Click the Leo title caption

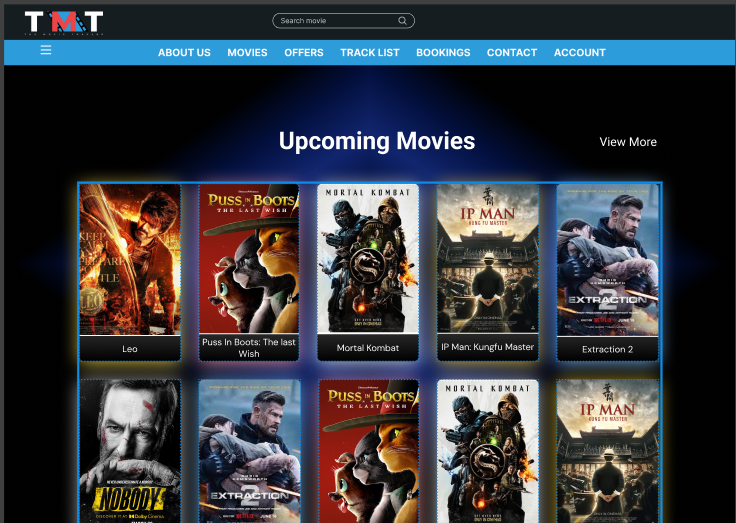click(130, 349)
